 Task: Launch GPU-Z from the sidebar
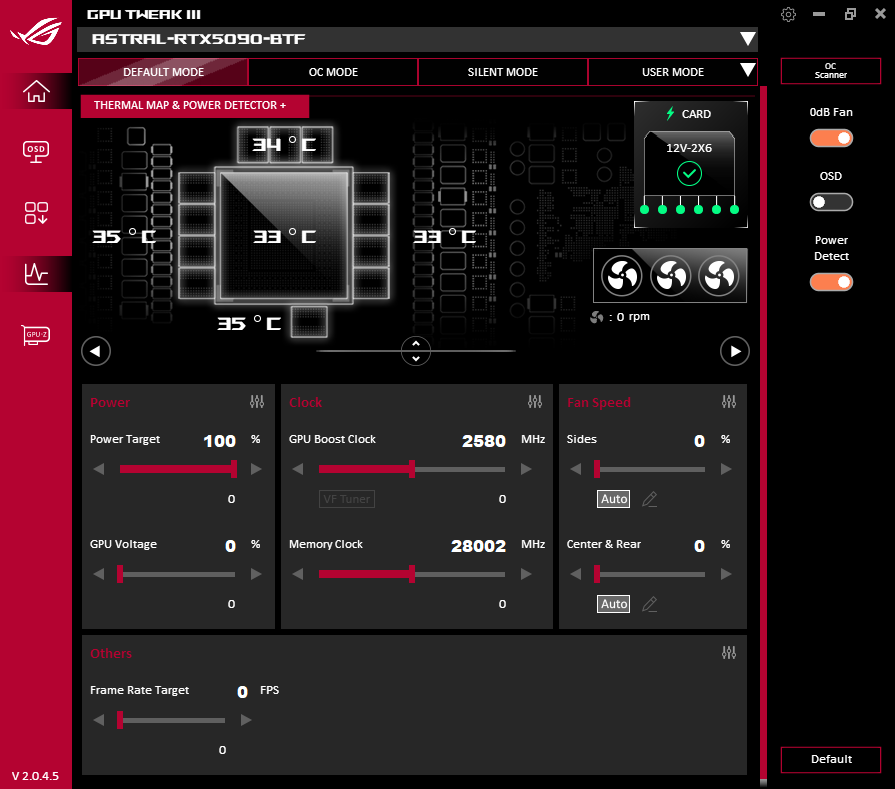pyautogui.click(x=36, y=335)
